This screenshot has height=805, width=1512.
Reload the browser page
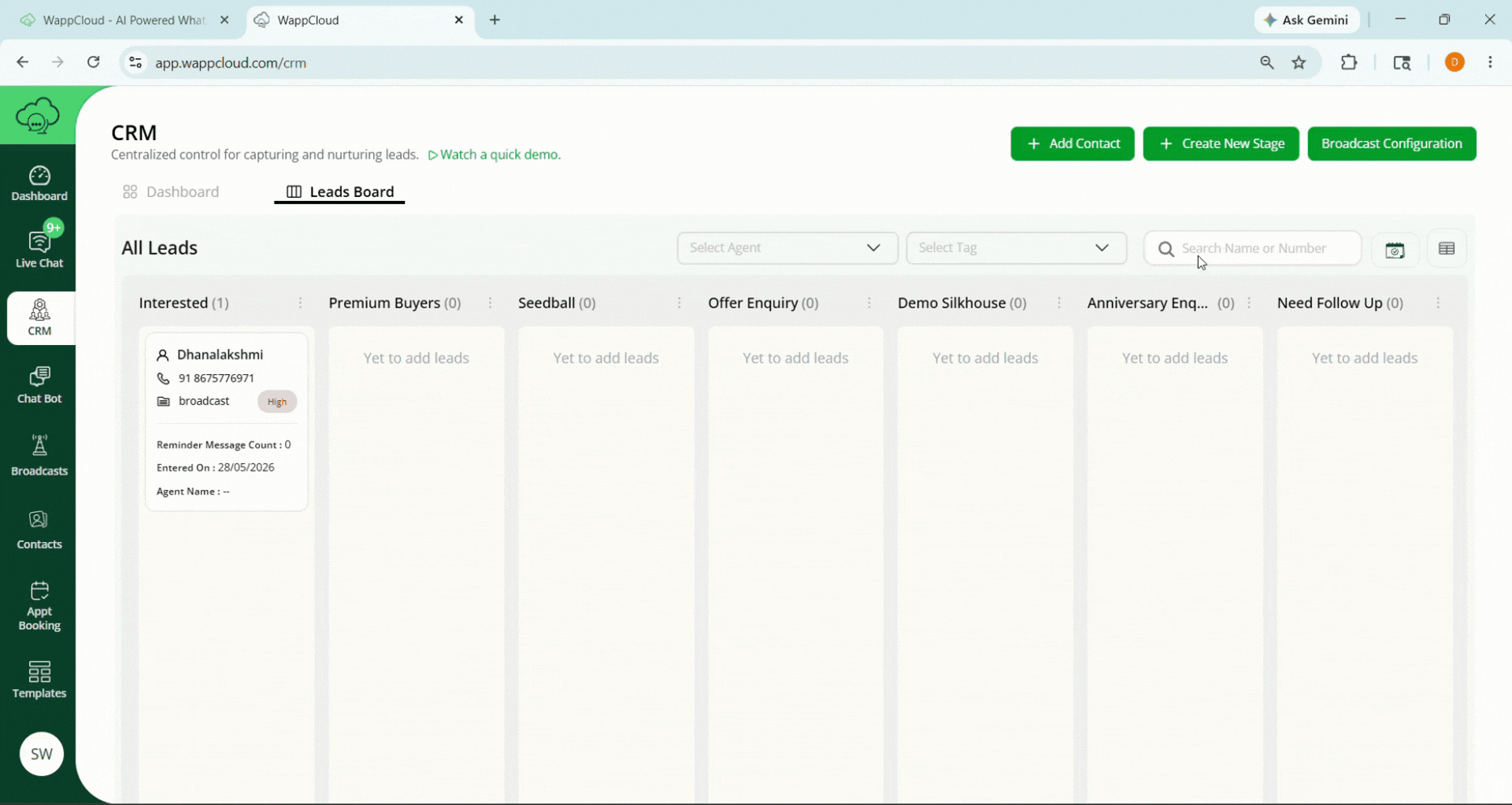point(94,62)
